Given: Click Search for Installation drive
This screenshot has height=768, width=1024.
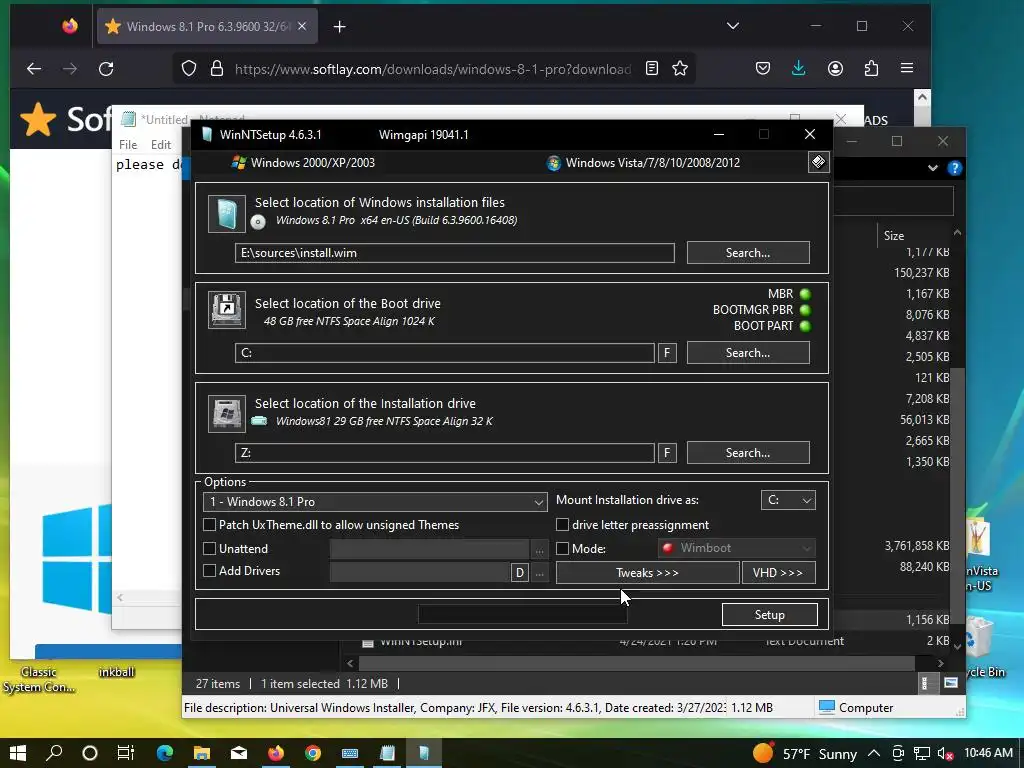Looking at the screenshot, I should pyautogui.click(x=748, y=453).
